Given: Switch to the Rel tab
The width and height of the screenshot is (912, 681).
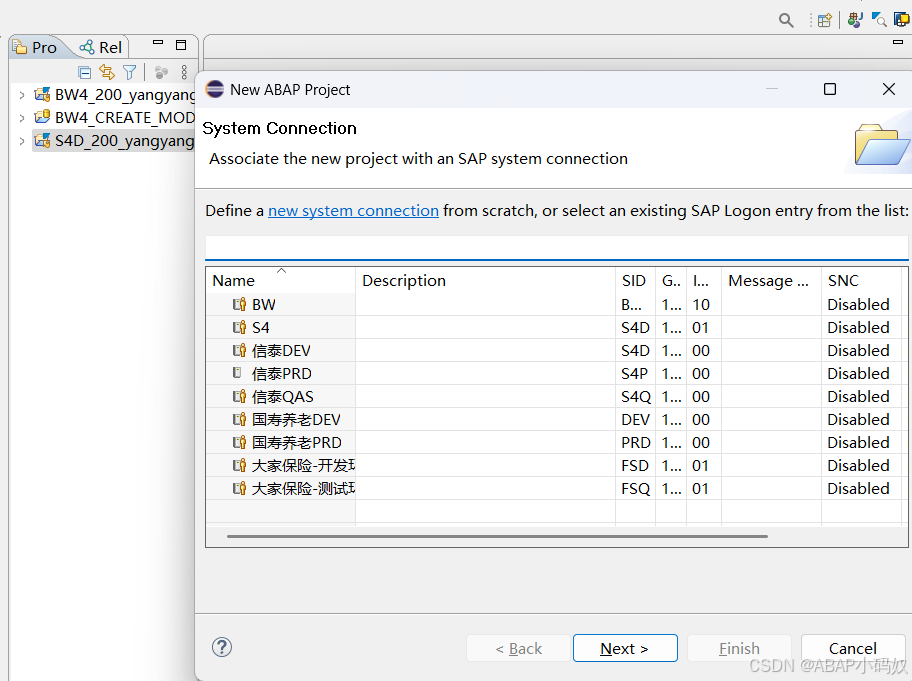Looking at the screenshot, I should [101, 47].
